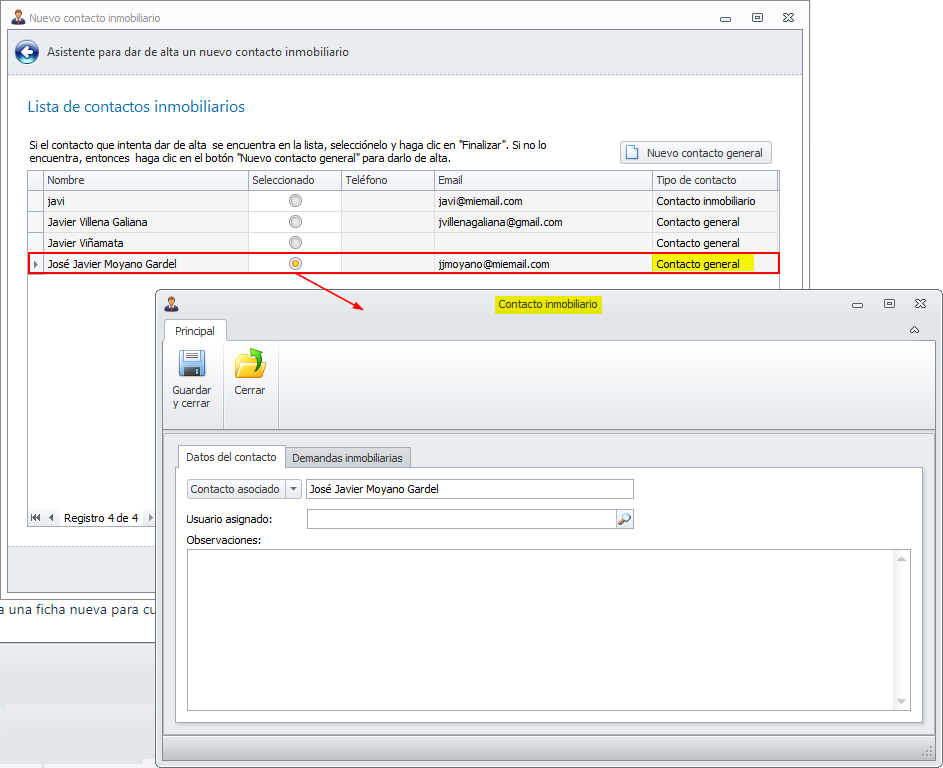943x768 pixels.
Task: Click magnifier icon beside Usuario asignado
Action: 625,519
